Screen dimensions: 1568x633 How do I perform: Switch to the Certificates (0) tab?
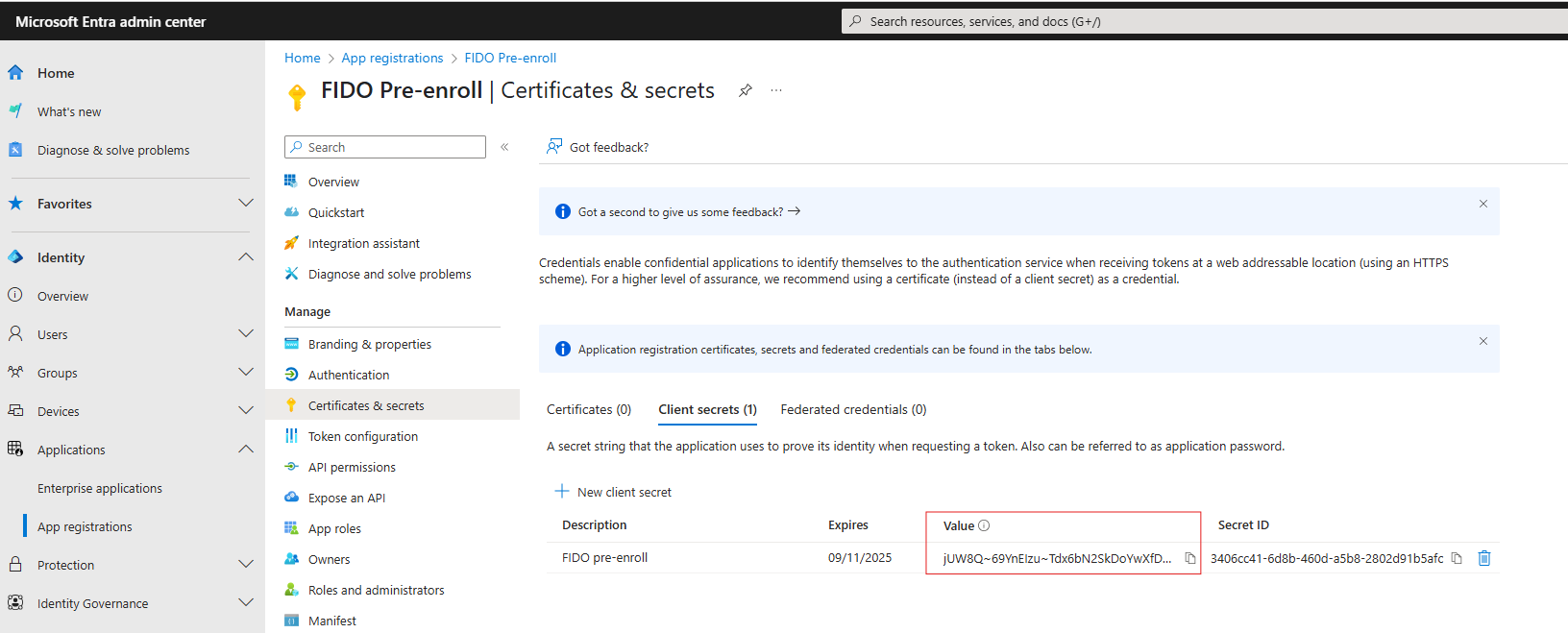tap(589, 409)
